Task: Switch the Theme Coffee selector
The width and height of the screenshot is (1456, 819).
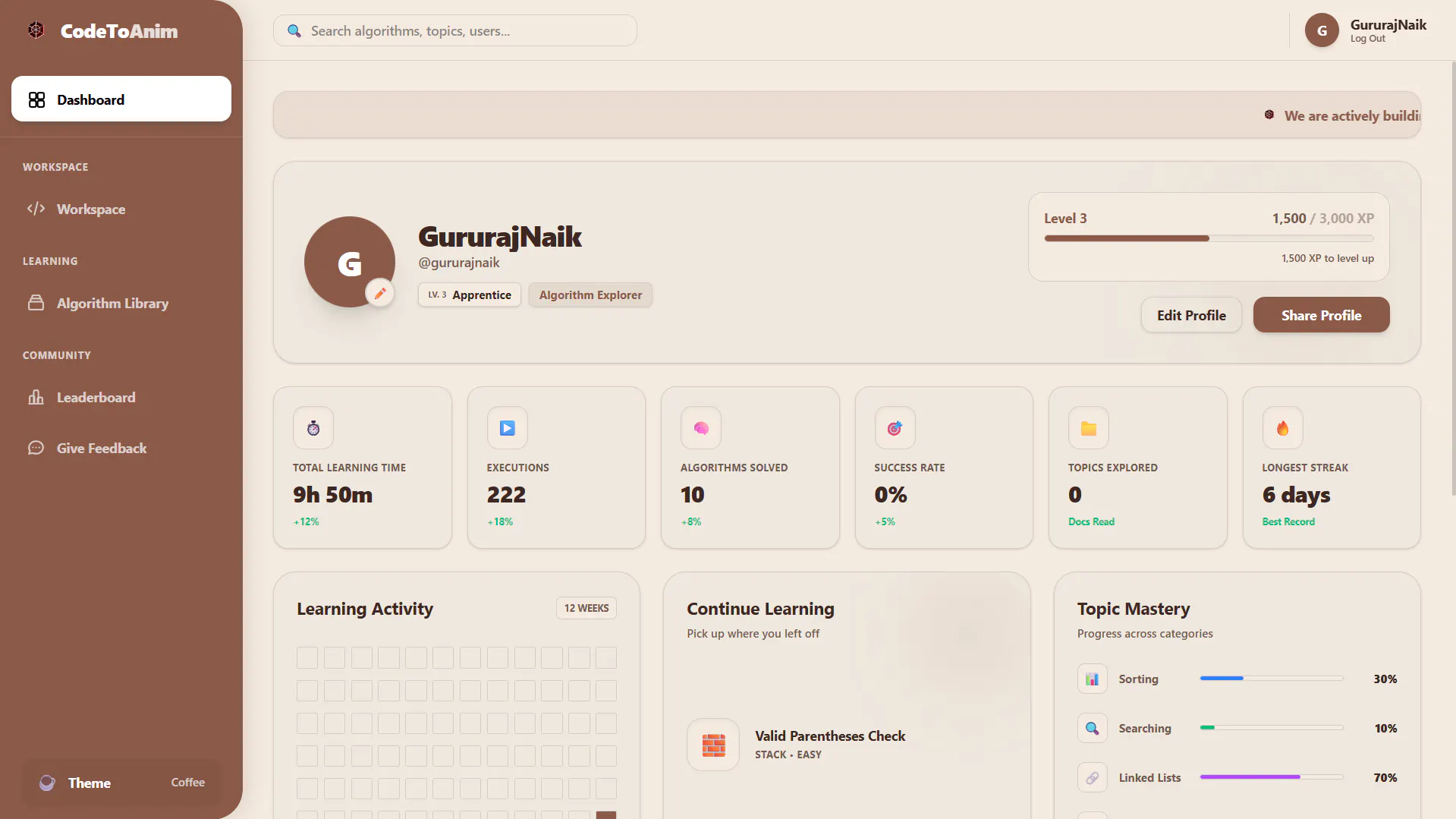Action: [x=121, y=783]
